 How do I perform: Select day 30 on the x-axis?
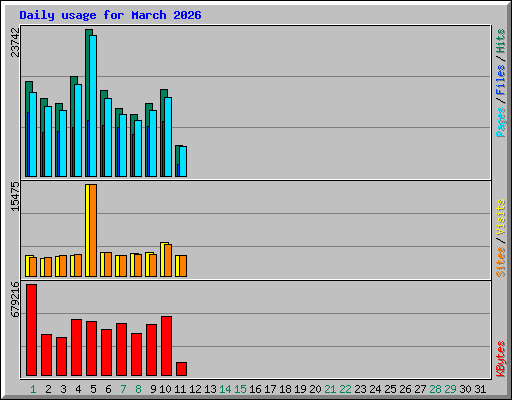pos(465,389)
